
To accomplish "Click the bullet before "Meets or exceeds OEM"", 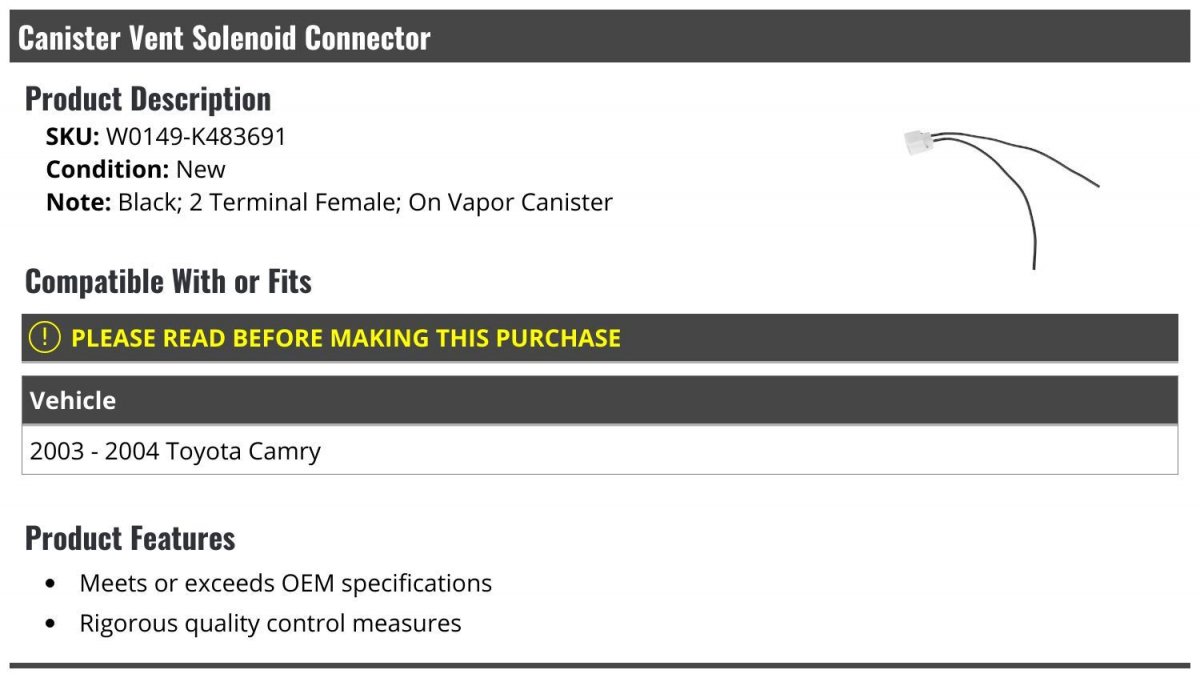I will pyautogui.click(x=51, y=583).
